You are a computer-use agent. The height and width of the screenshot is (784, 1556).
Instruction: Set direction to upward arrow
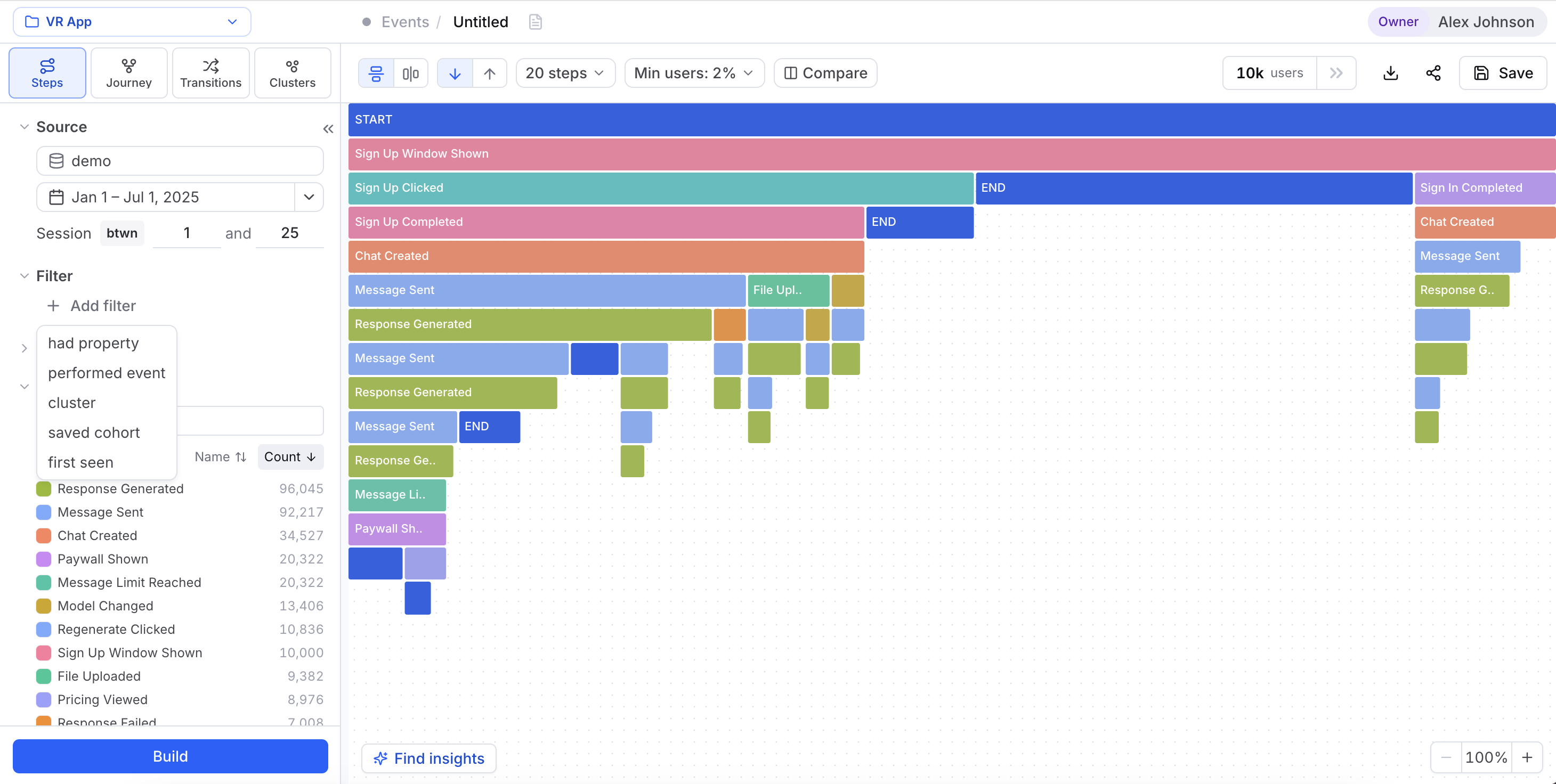click(490, 73)
